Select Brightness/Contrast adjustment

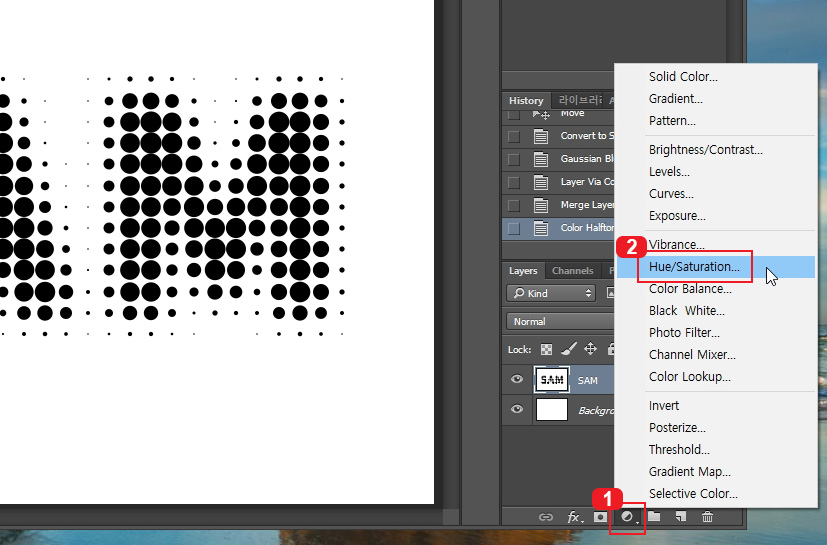point(706,150)
